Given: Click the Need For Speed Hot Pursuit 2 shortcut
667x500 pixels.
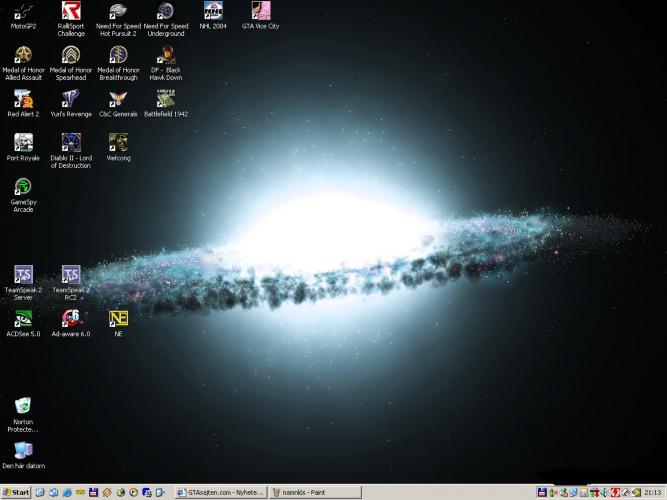Looking at the screenshot, I should 118,12.
